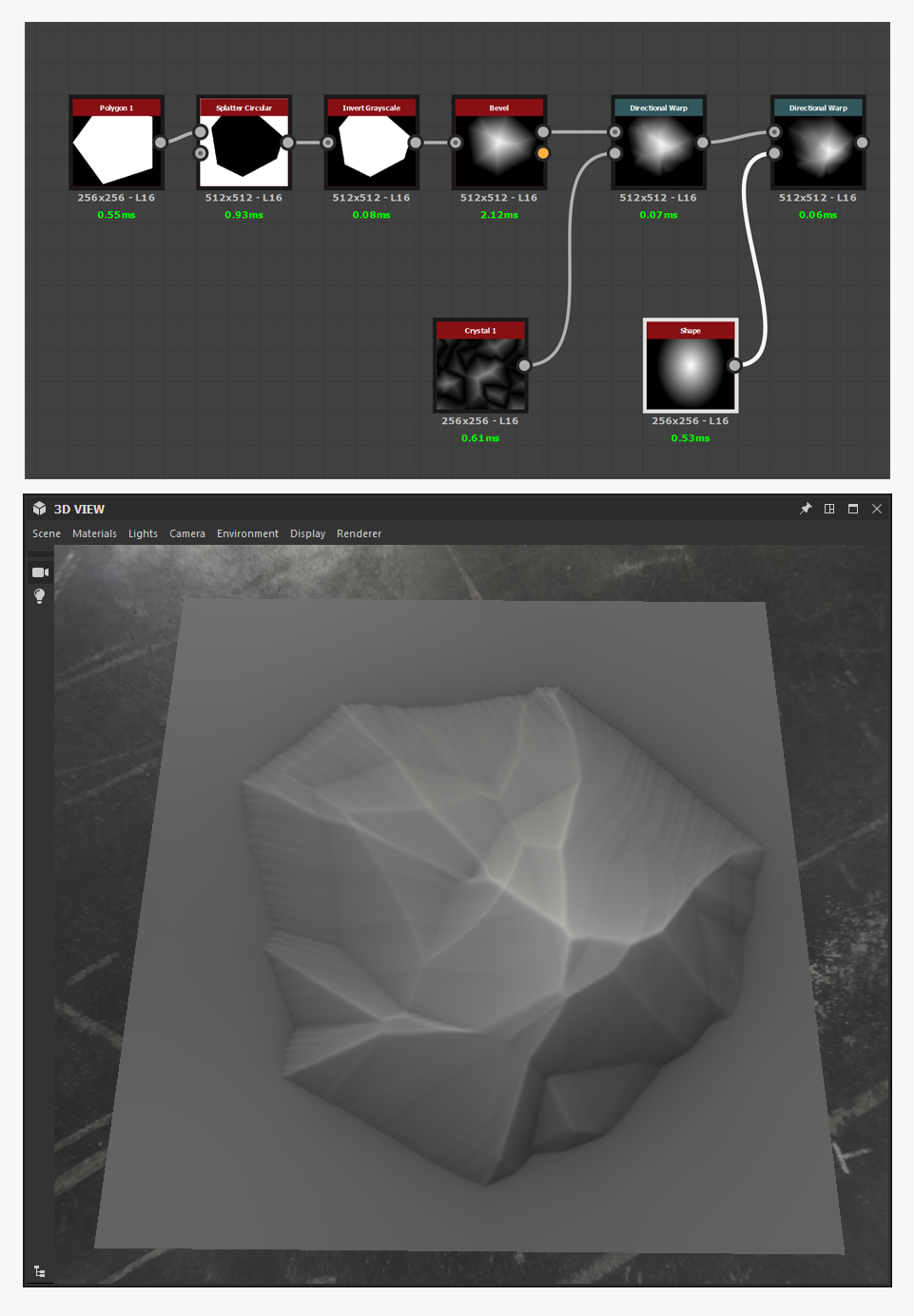Click the 3D View cube icon
The width and height of the screenshot is (915, 1316).
[x=39, y=509]
